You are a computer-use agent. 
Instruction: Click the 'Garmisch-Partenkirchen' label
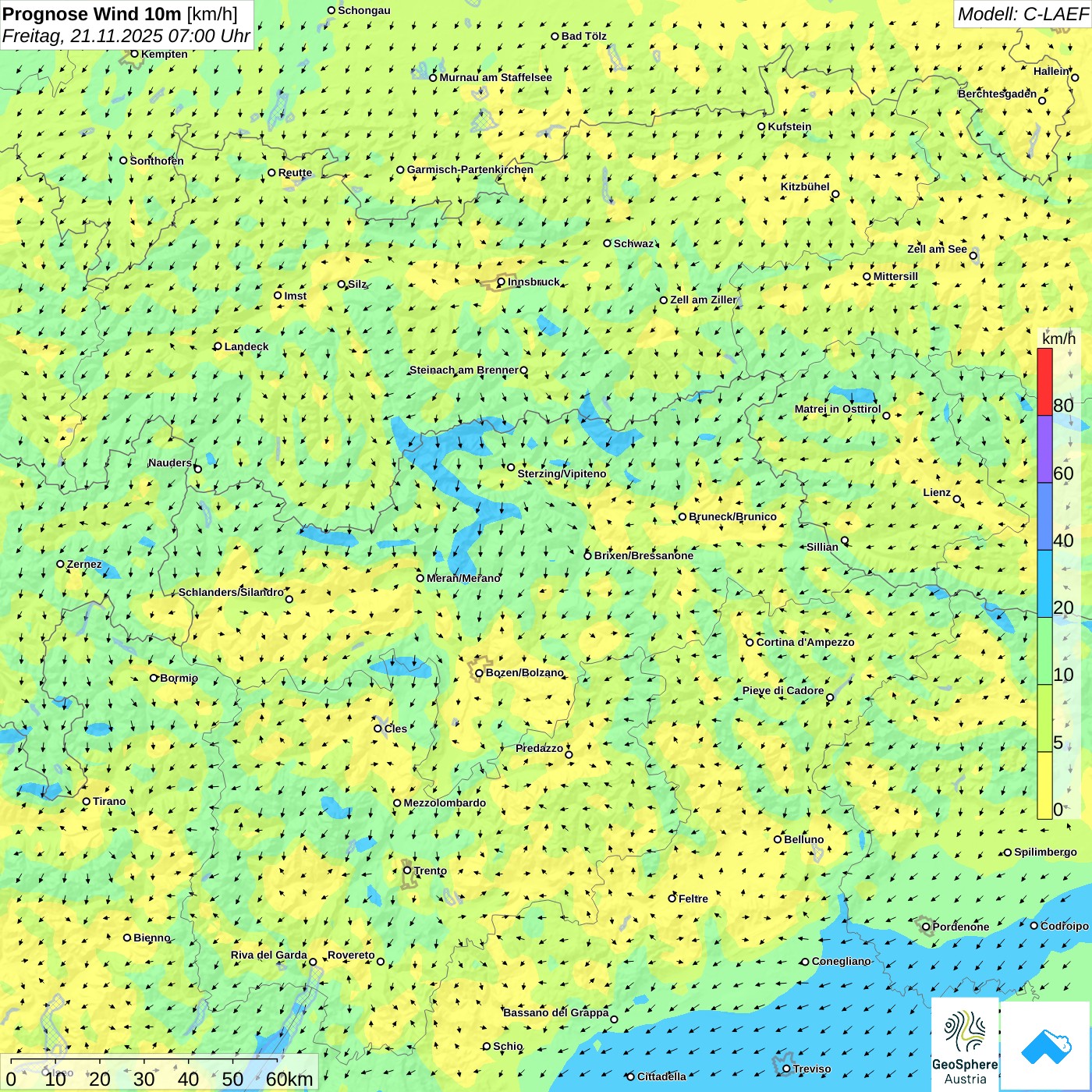pos(470,169)
